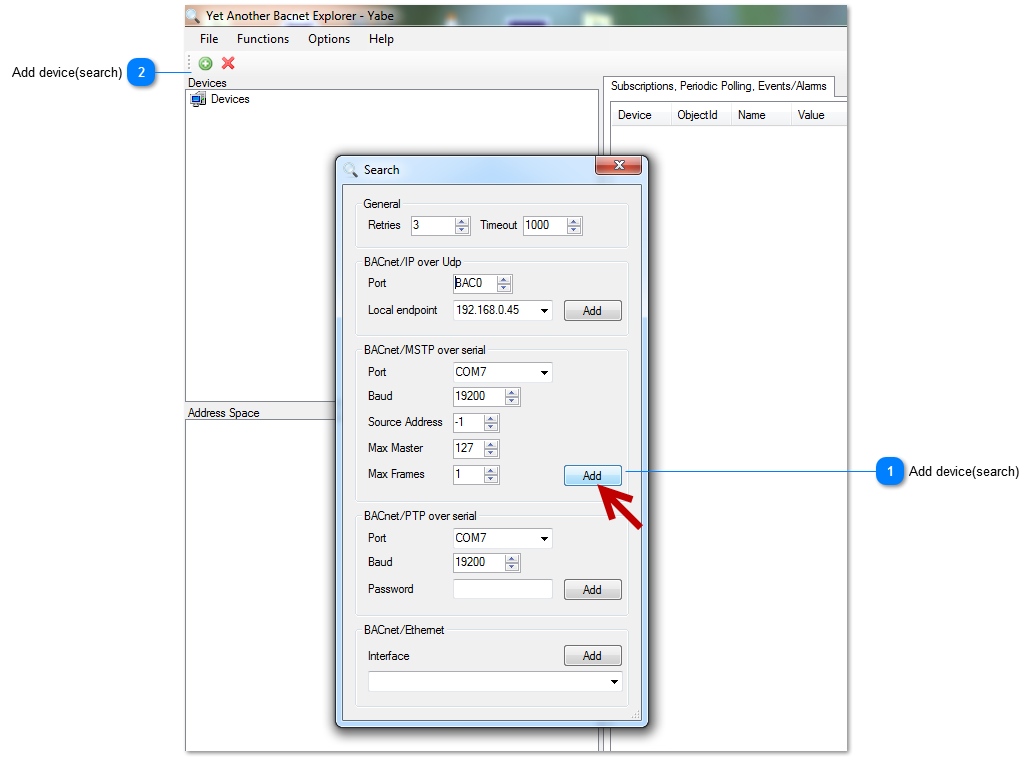Select the Devices root tree node
Screen dimensions: 1035x760
[x=220, y=99]
